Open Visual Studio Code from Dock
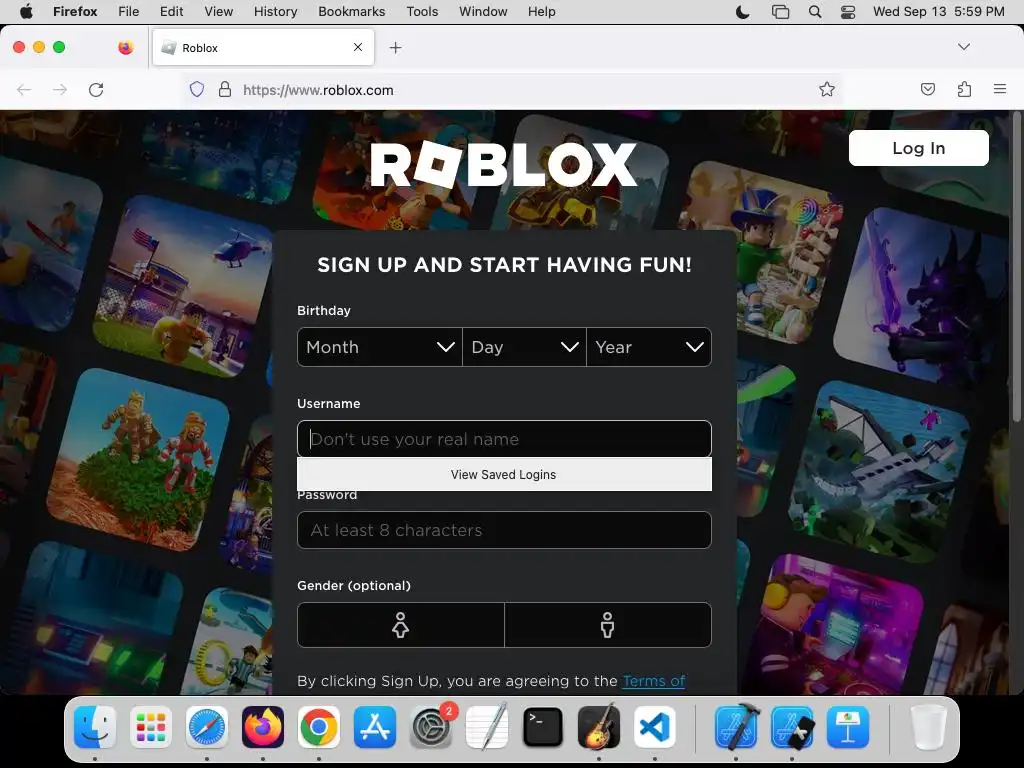 (x=655, y=727)
